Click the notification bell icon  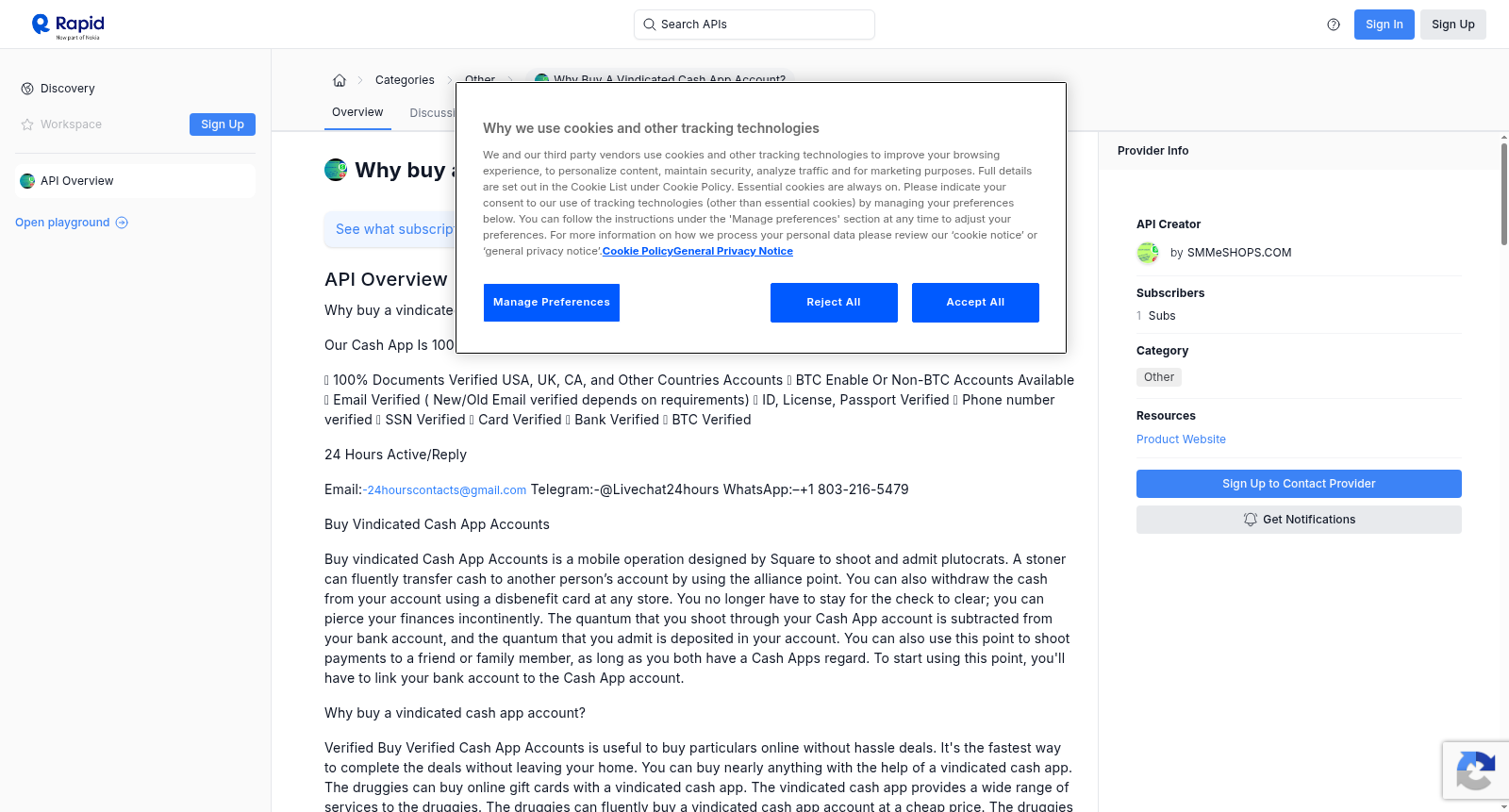click(1251, 520)
